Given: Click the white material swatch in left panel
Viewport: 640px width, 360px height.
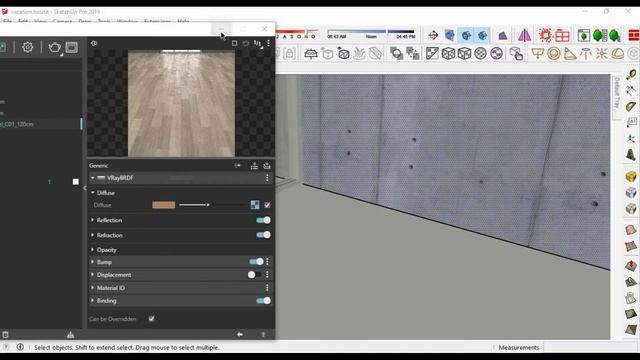Looking at the screenshot, I should tap(76, 182).
